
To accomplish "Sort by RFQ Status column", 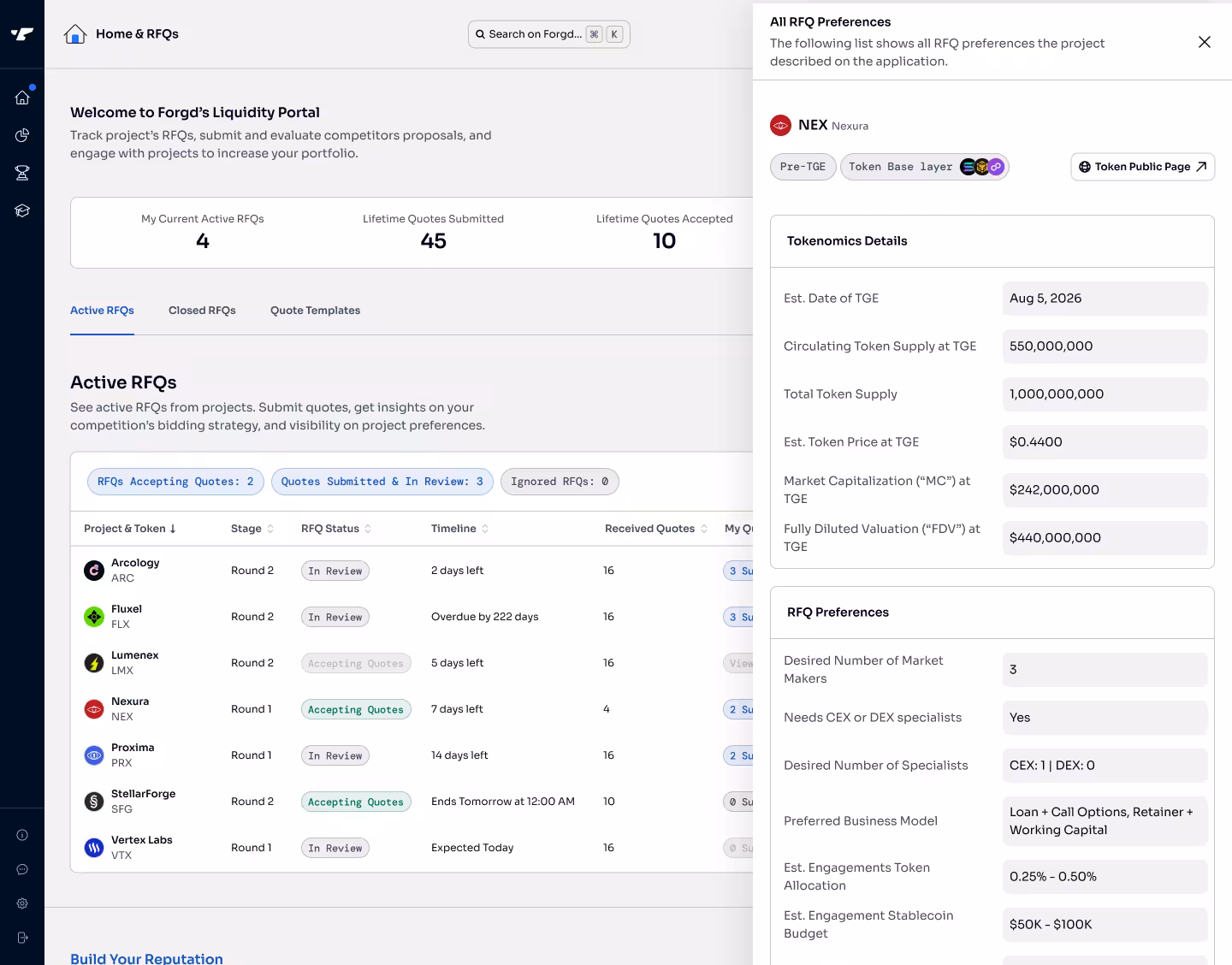I will (x=336, y=529).
